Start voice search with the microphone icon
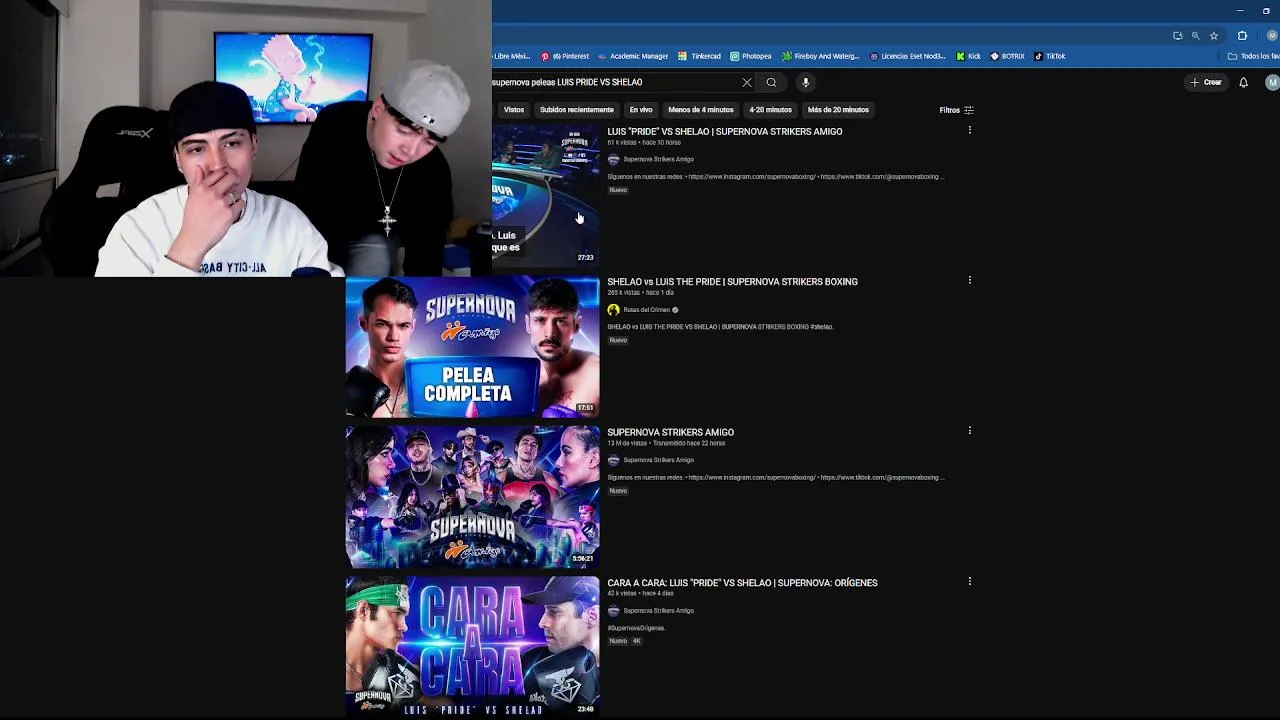Viewport: 1280px width, 720px height. click(805, 82)
